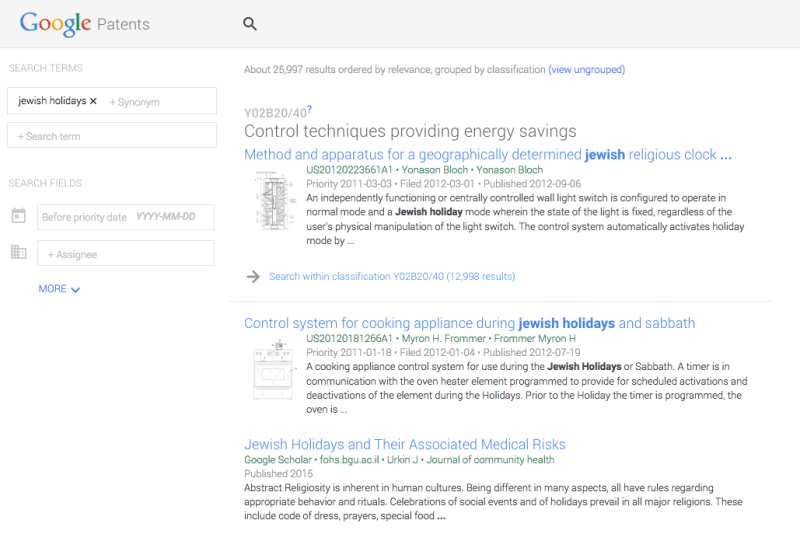Search within classification Y02B20/40 results

coord(391,276)
